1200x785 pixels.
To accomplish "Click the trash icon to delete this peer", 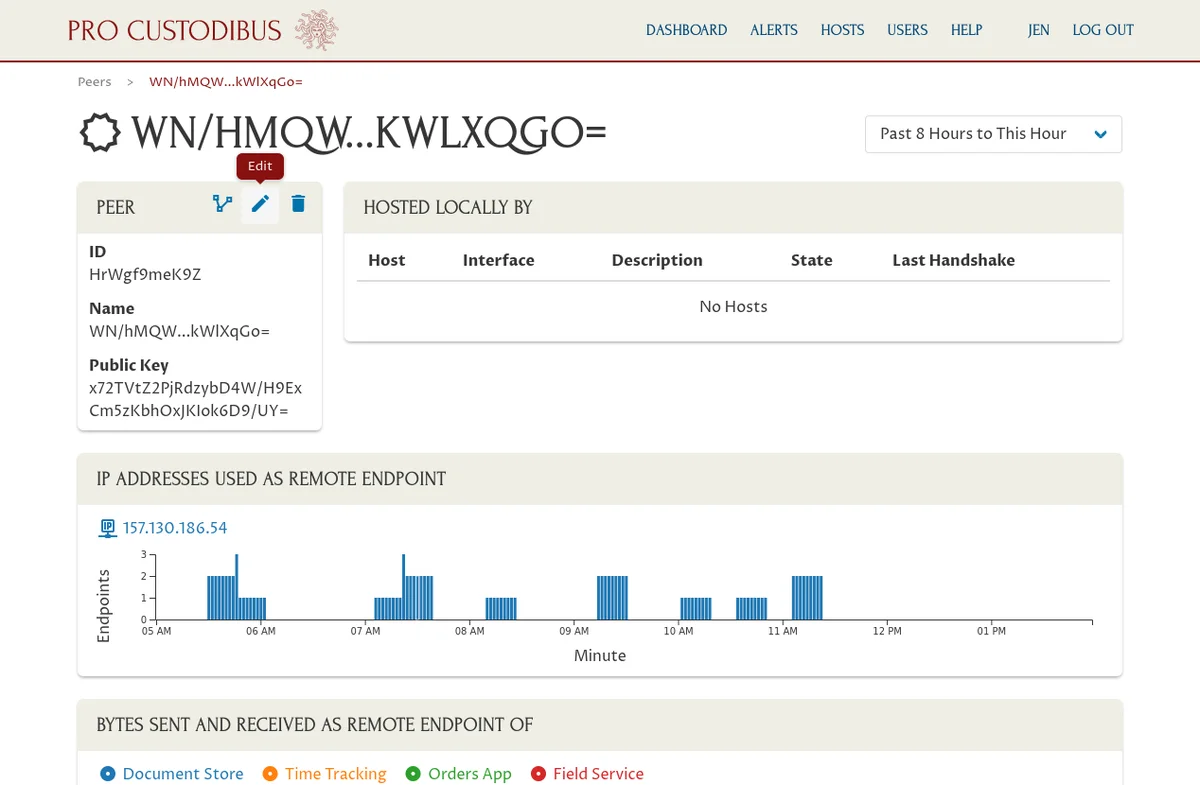I will [x=297, y=204].
